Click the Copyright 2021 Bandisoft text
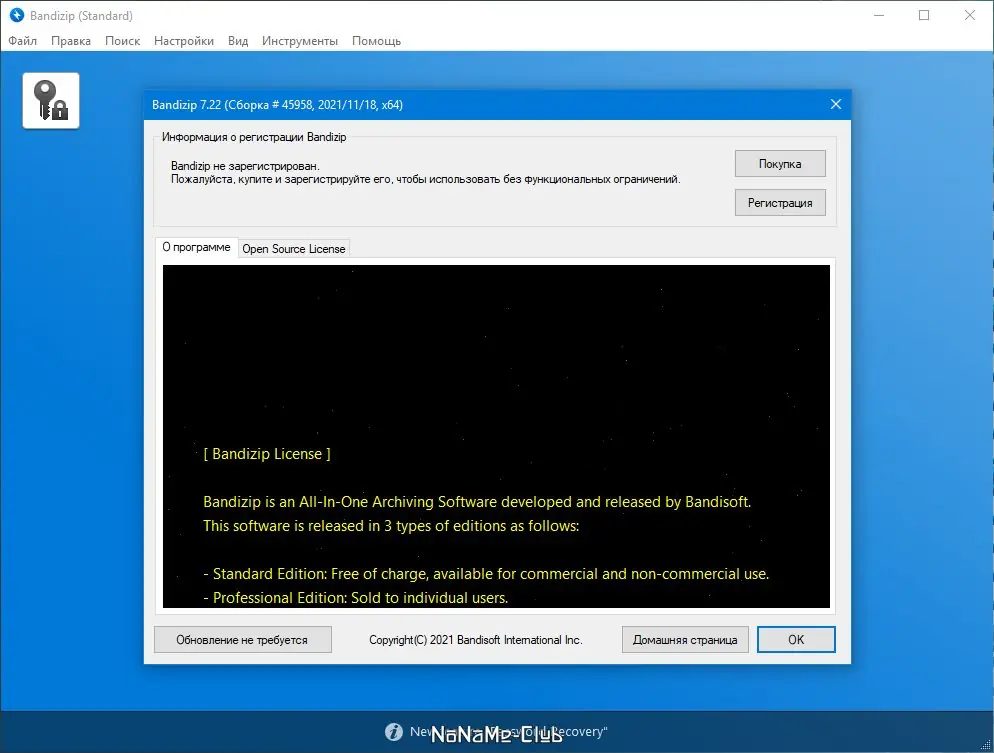This screenshot has width=994, height=753. (475, 640)
